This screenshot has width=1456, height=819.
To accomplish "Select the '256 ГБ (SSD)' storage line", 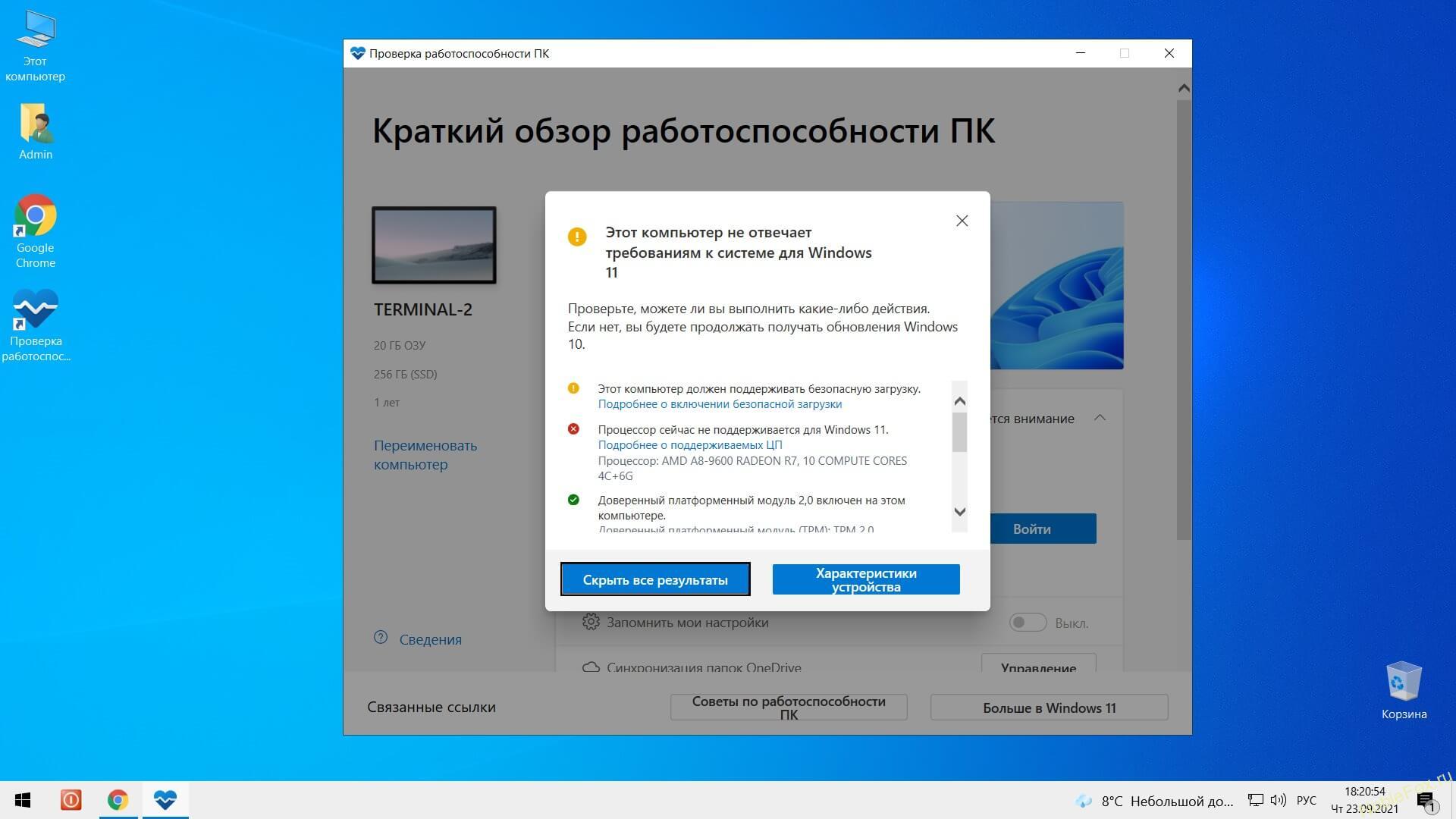I will (x=405, y=375).
